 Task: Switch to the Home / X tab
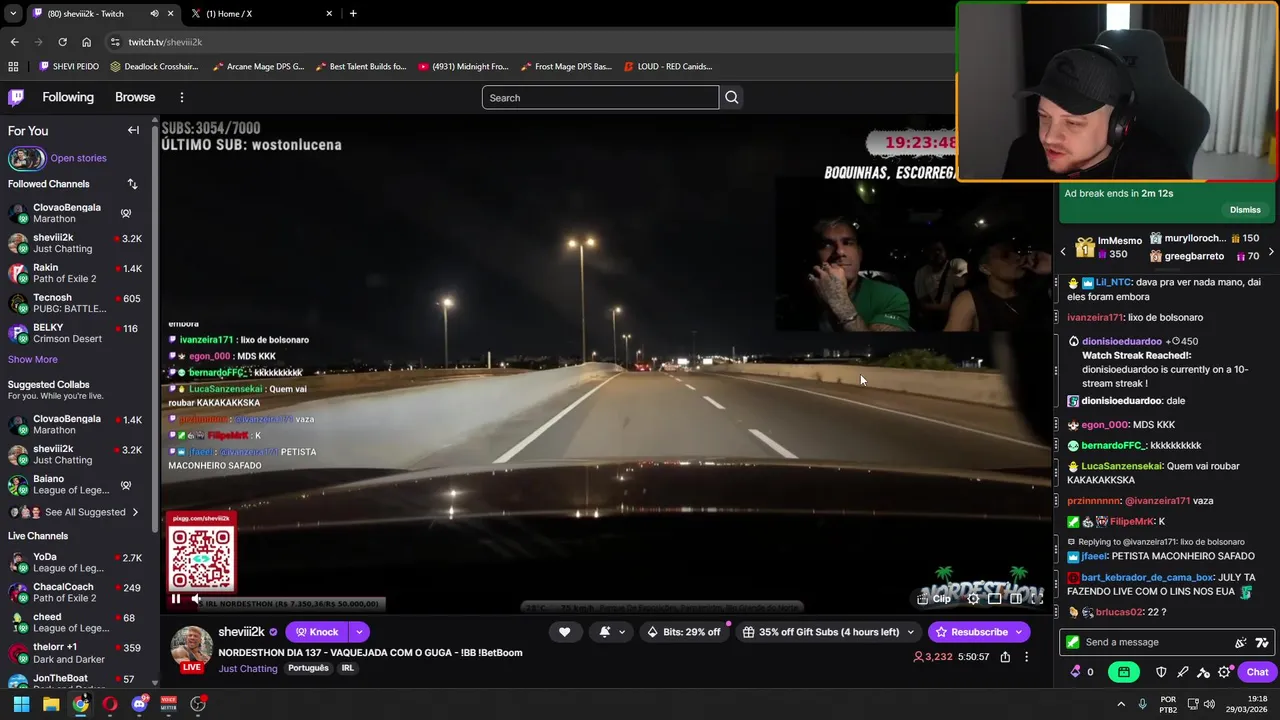click(260, 14)
